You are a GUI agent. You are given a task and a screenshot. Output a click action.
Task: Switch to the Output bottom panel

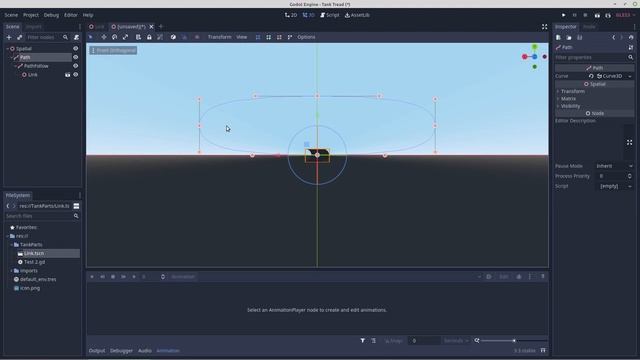coord(97,351)
